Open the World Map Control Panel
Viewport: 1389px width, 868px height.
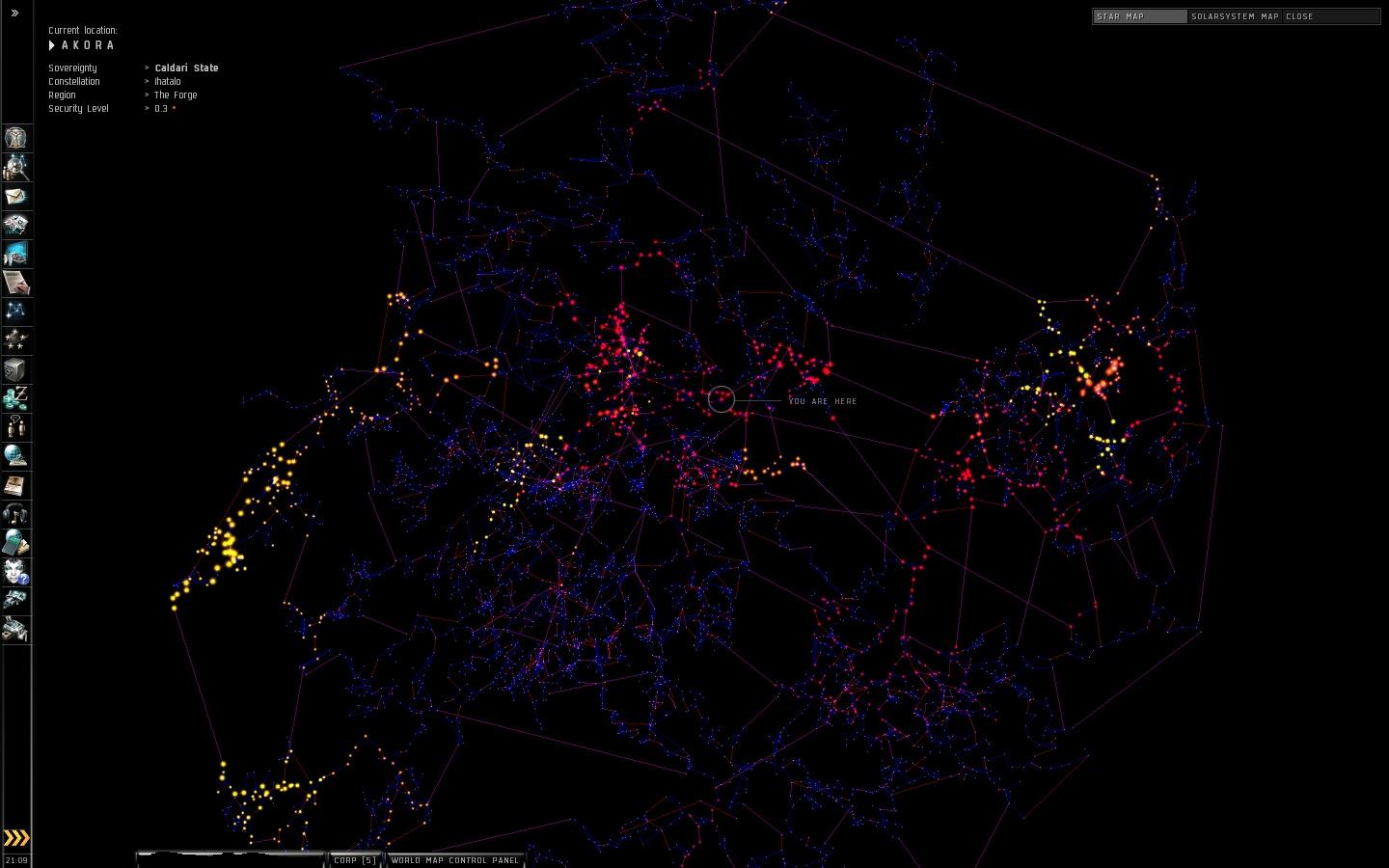point(455,860)
